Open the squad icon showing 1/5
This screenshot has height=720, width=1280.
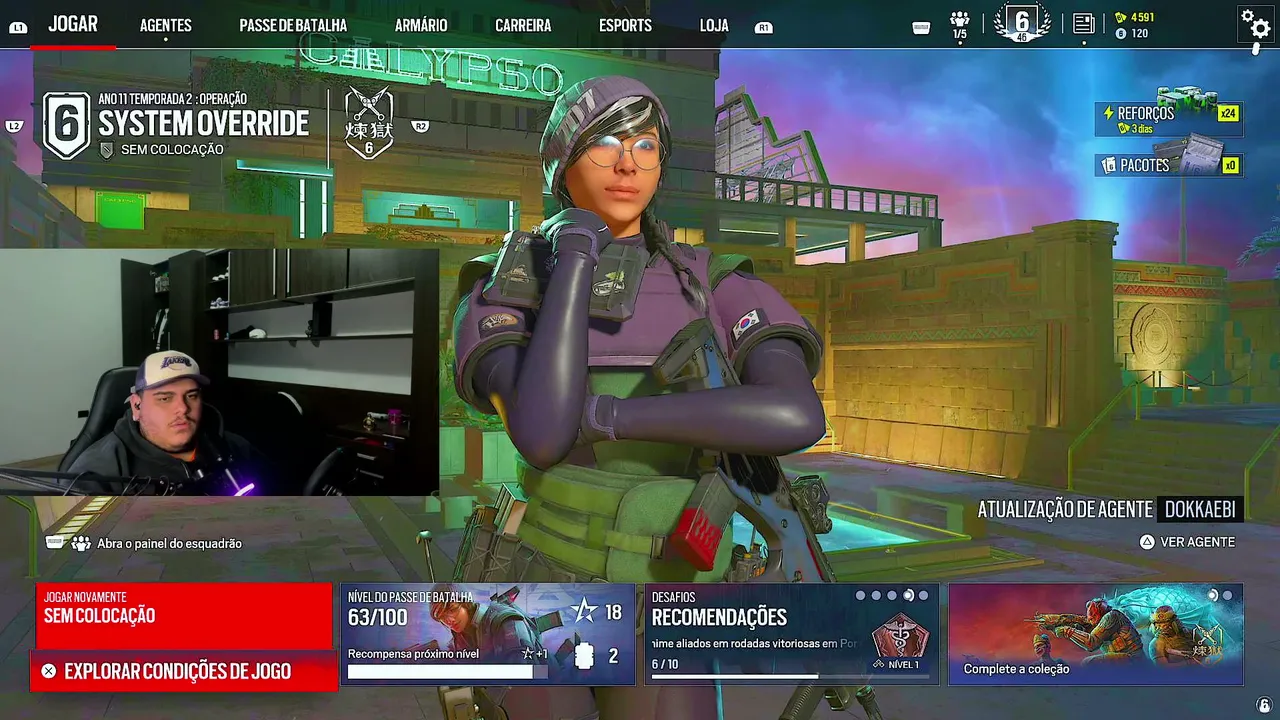tap(960, 25)
